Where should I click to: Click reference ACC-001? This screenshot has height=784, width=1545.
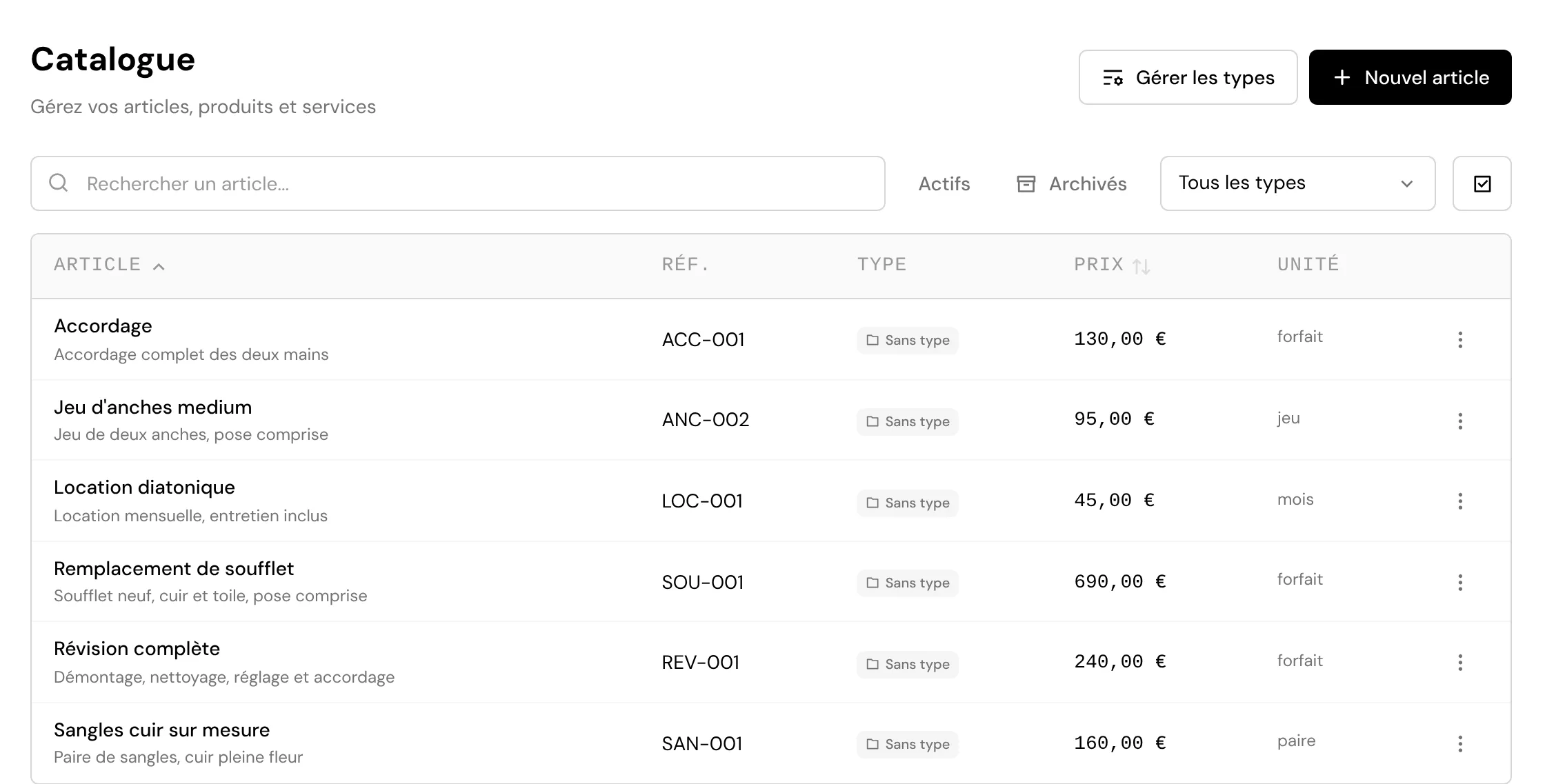[703, 339]
